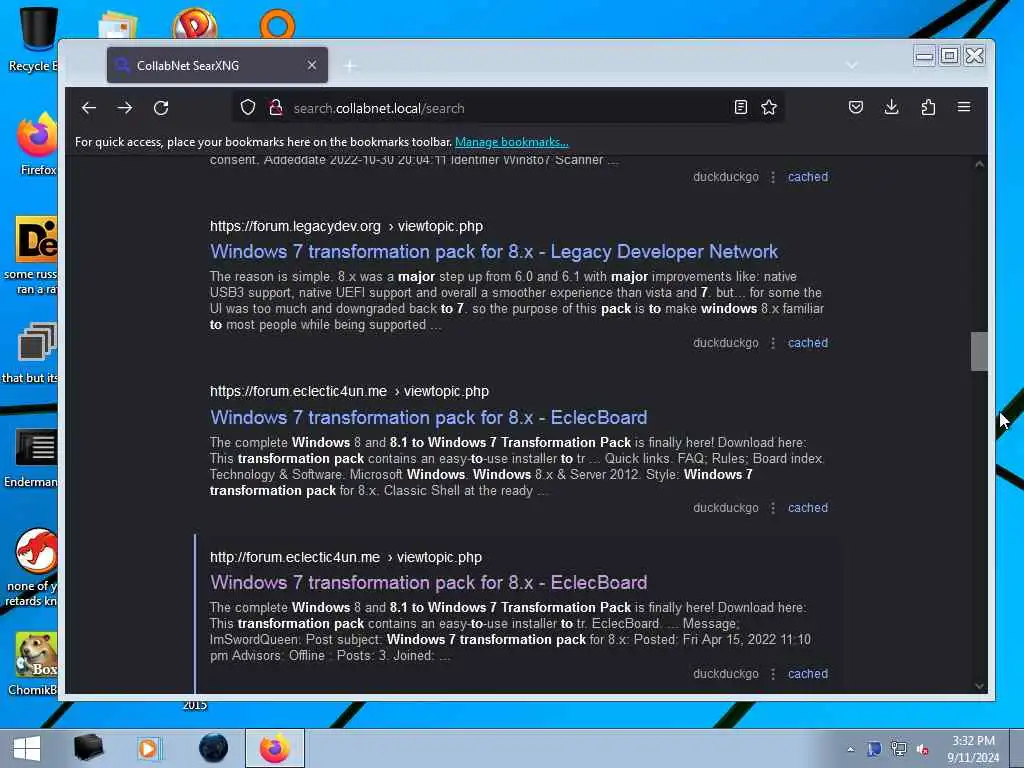
Task: Click the forum.legacydev.org result URL
Action: point(346,226)
